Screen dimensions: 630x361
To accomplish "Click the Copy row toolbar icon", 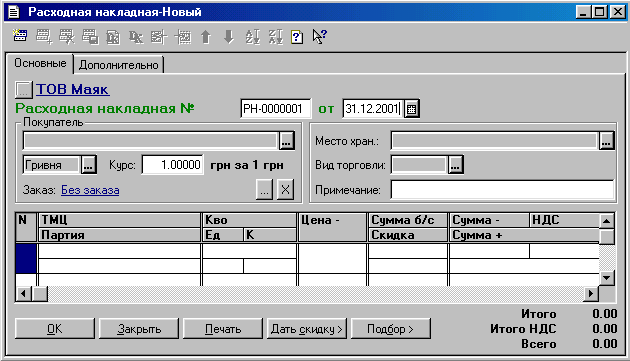I will [90, 37].
